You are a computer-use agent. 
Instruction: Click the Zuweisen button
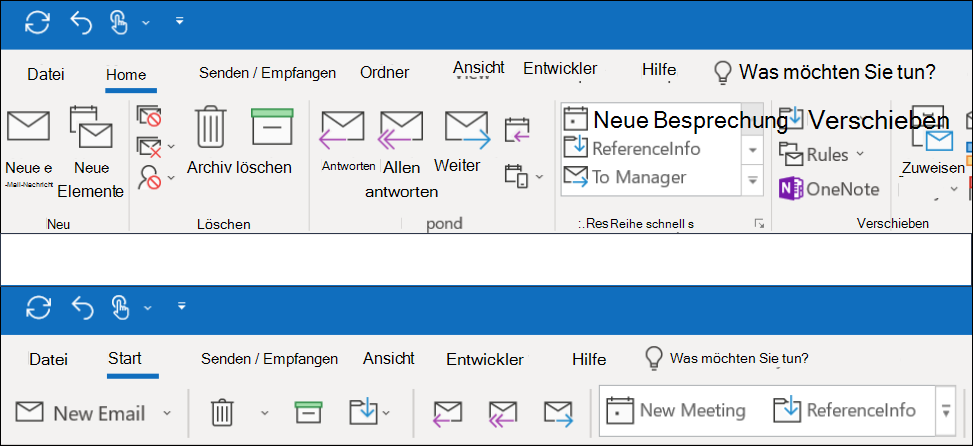pyautogui.click(x=933, y=149)
